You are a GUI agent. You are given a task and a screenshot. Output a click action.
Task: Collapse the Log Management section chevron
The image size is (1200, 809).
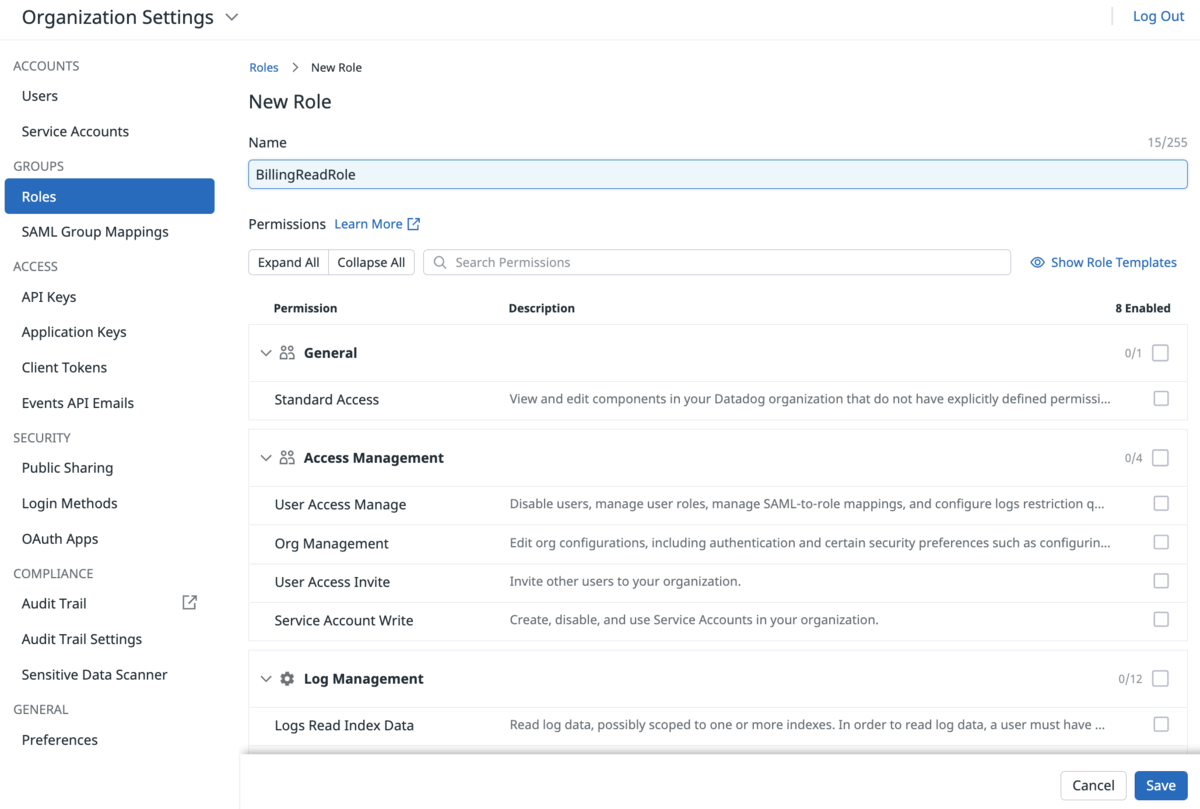[x=266, y=679]
